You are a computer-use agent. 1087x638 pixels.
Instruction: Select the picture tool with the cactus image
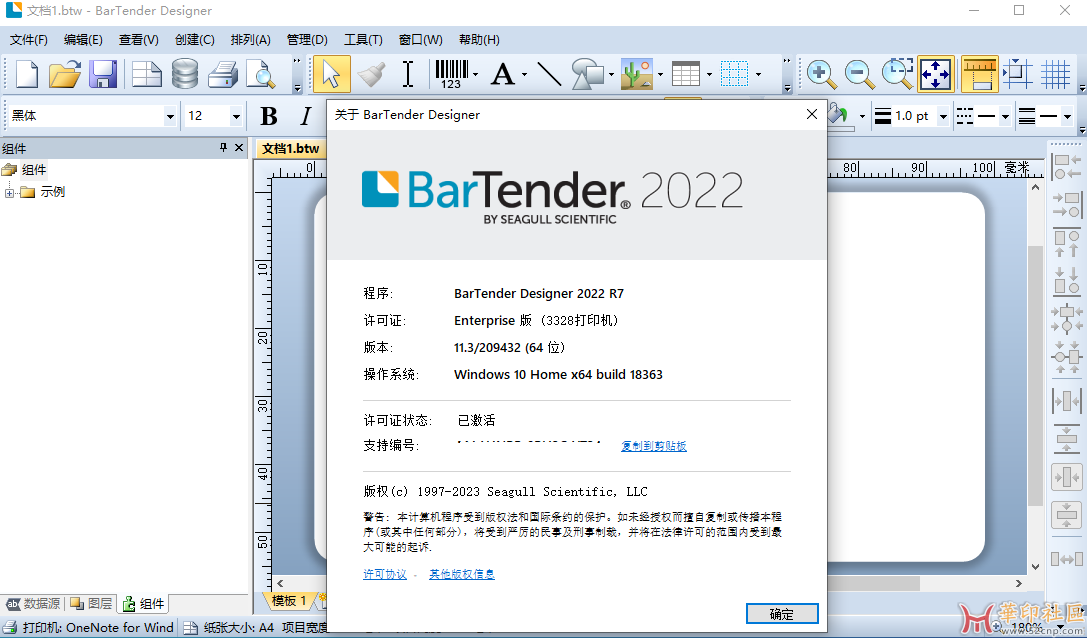(636, 74)
